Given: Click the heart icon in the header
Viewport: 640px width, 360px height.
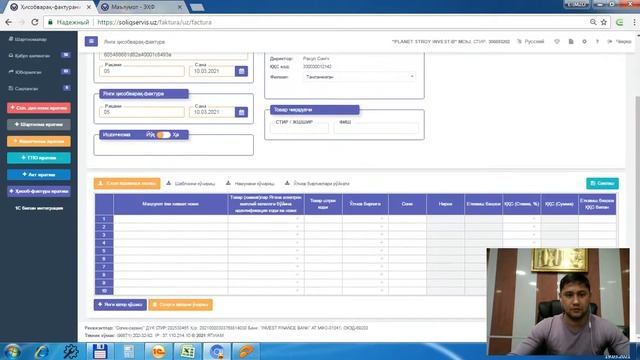Looking at the screenshot, I should pyautogui.click(x=557, y=42).
